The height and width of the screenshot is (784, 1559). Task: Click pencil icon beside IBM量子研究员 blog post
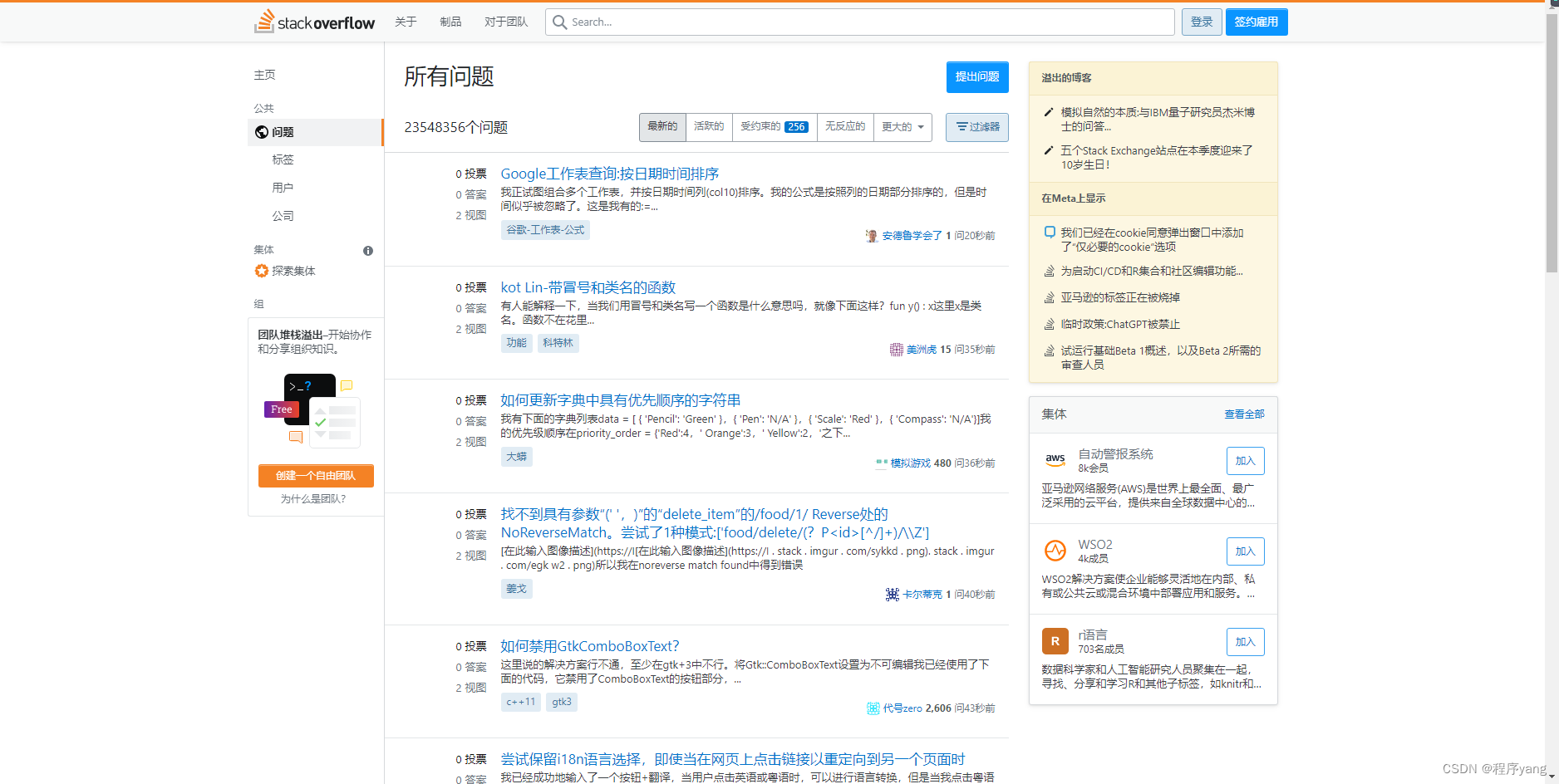coord(1049,112)
